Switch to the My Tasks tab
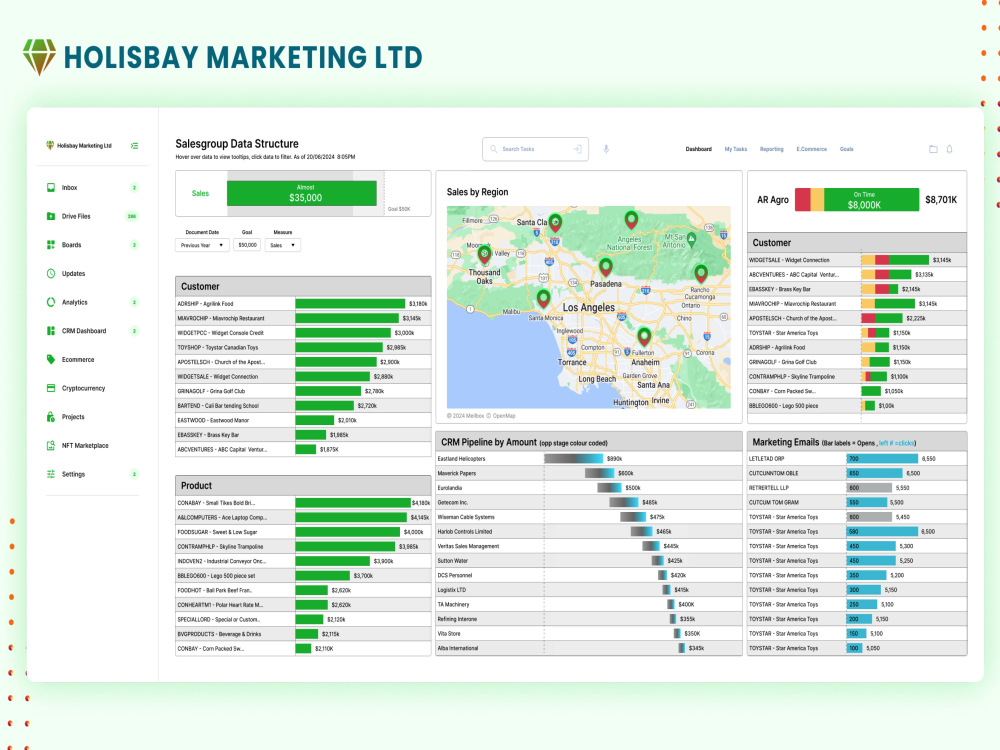The width and height of the screenshot is (1000, 750). coord(735,149)
